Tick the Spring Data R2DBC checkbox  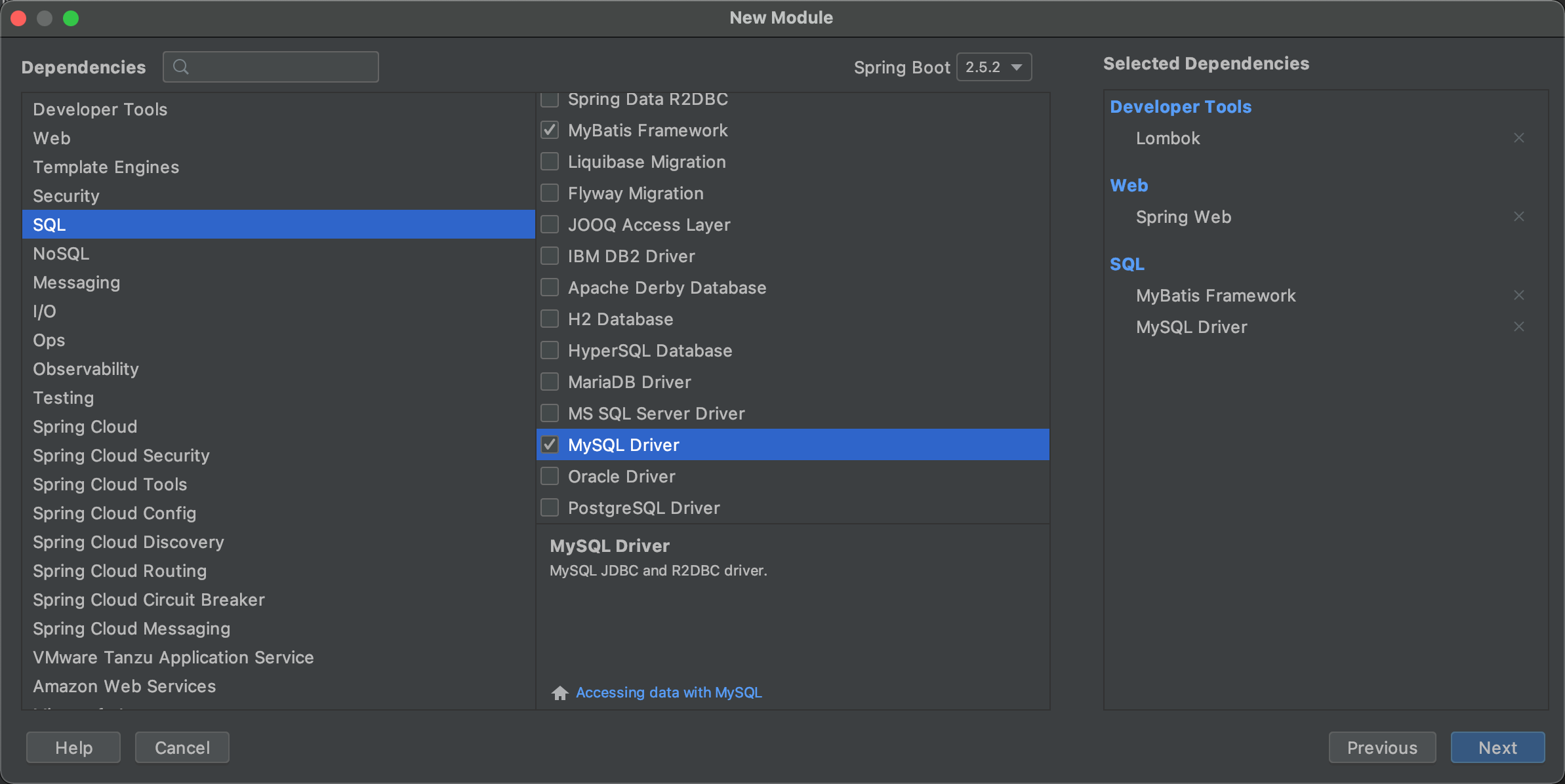(x=550, y=99)
